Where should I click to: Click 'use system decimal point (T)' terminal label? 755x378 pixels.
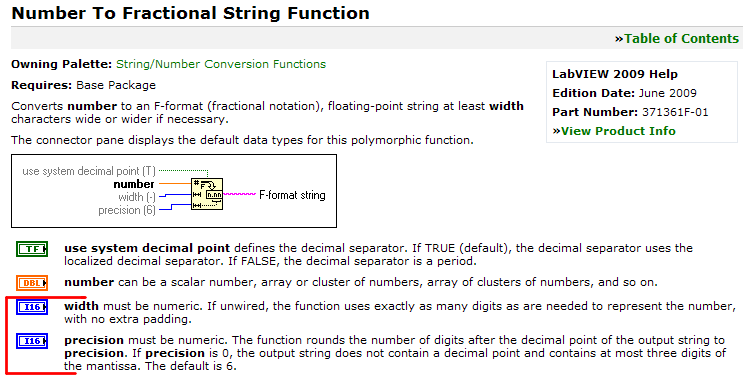(x=89, y=171)
